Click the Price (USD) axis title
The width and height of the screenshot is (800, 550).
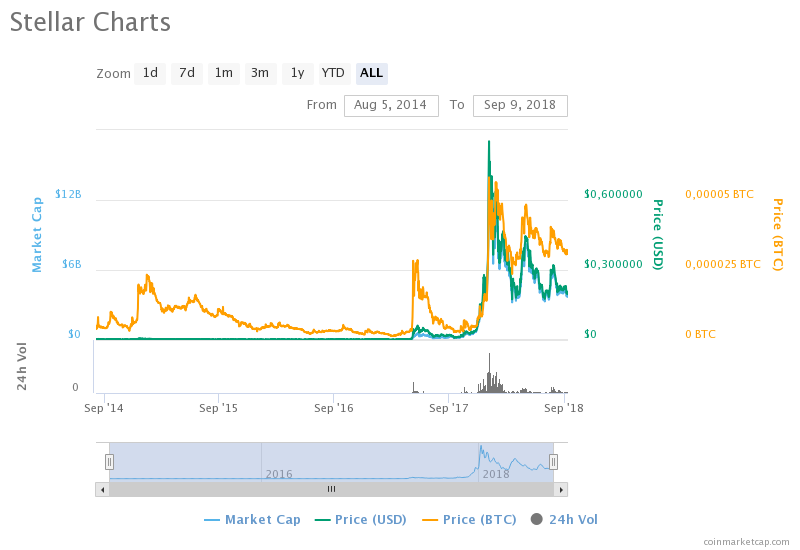click(x=658, y=235)
